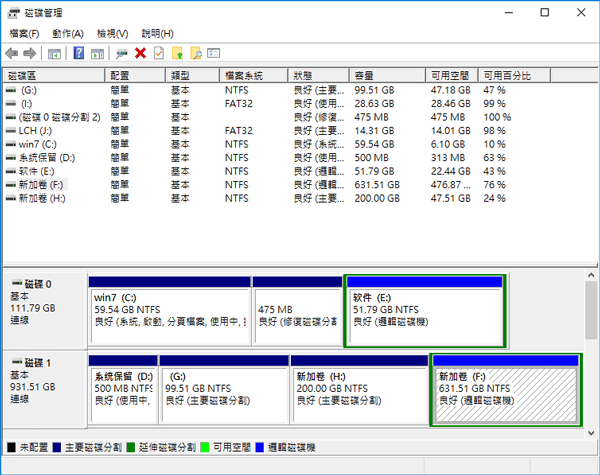This screenshot has height=475, width=600.
Task: Sort by the 檔案系統 column header
Action: point(253,75)
